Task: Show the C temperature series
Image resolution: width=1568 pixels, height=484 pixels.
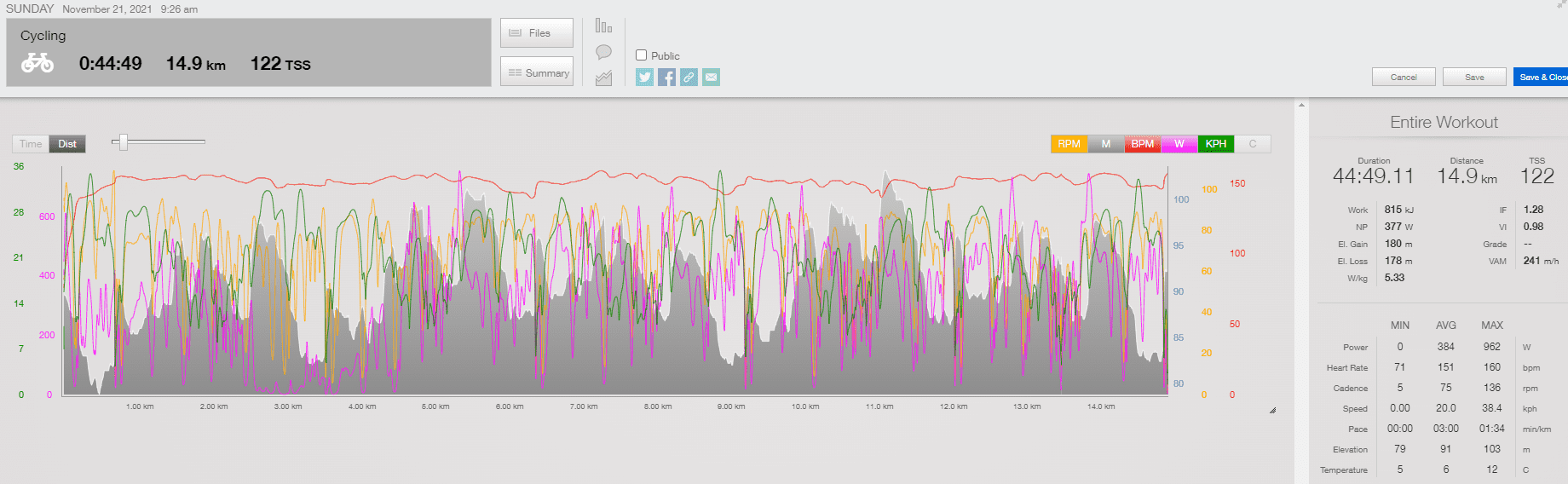Action: click(x=1253, y=144)
